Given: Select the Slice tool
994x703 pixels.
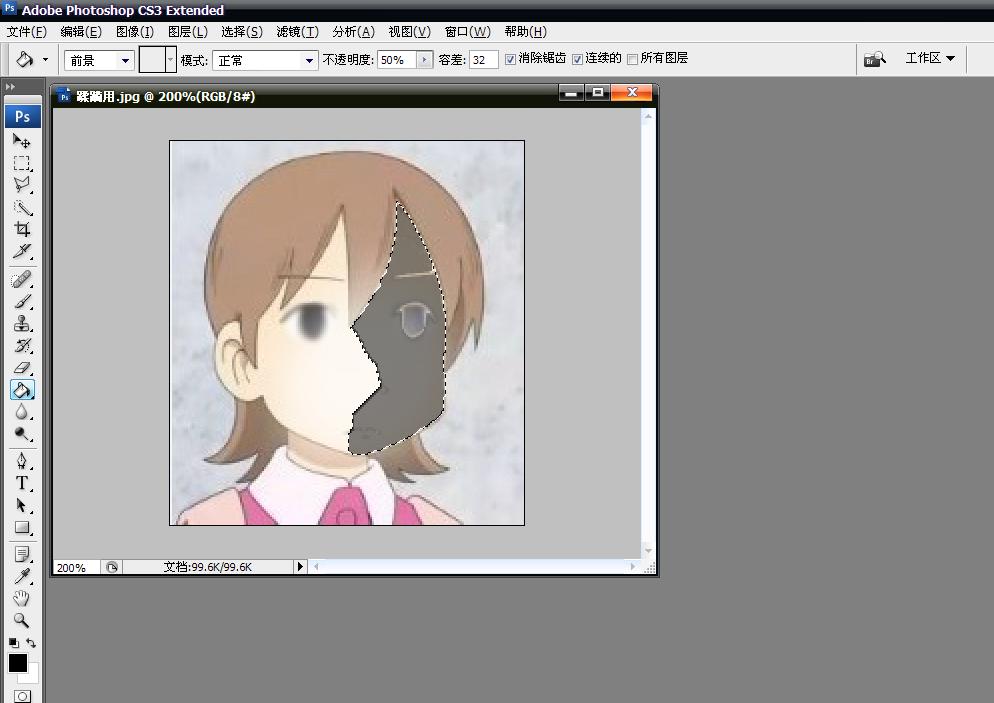Looking at the screenshot, I should [22, 251].
